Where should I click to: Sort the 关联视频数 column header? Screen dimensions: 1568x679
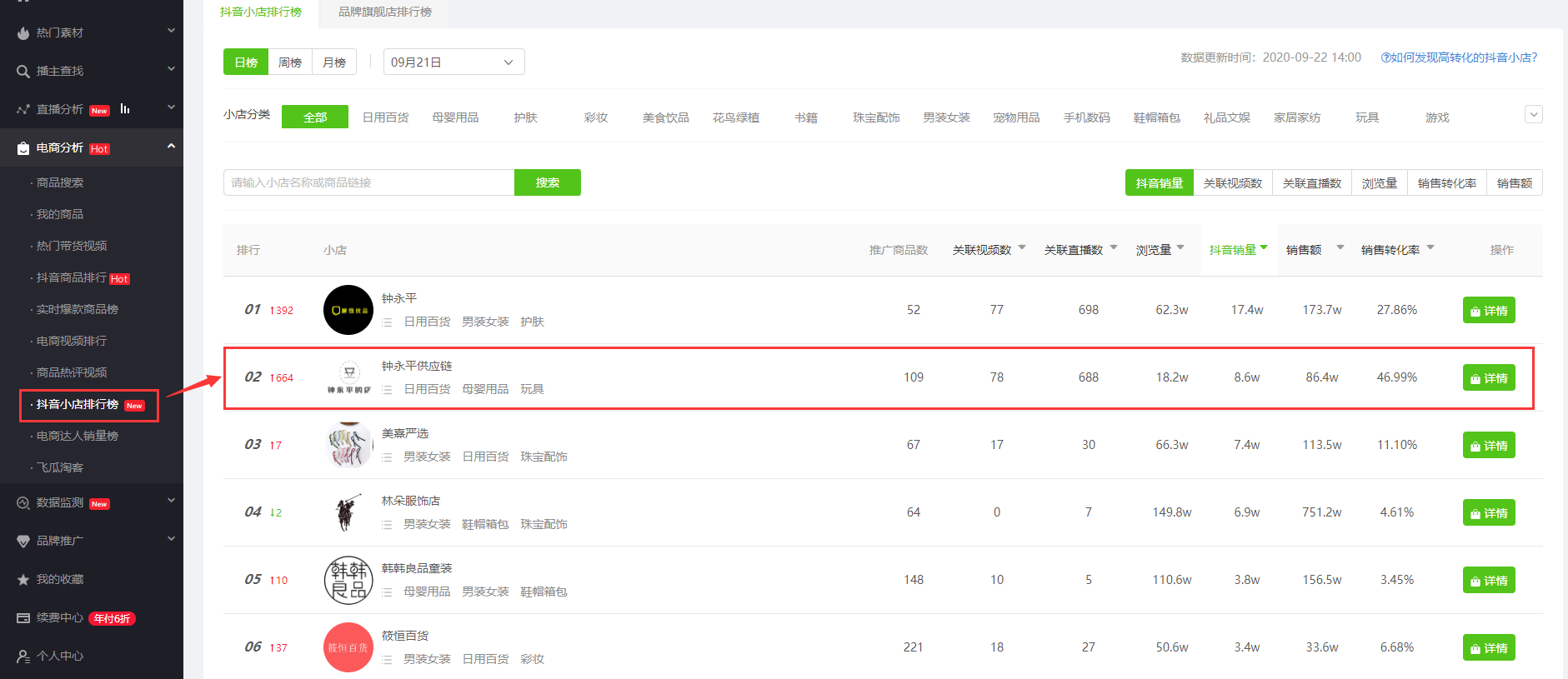[989, 250]
